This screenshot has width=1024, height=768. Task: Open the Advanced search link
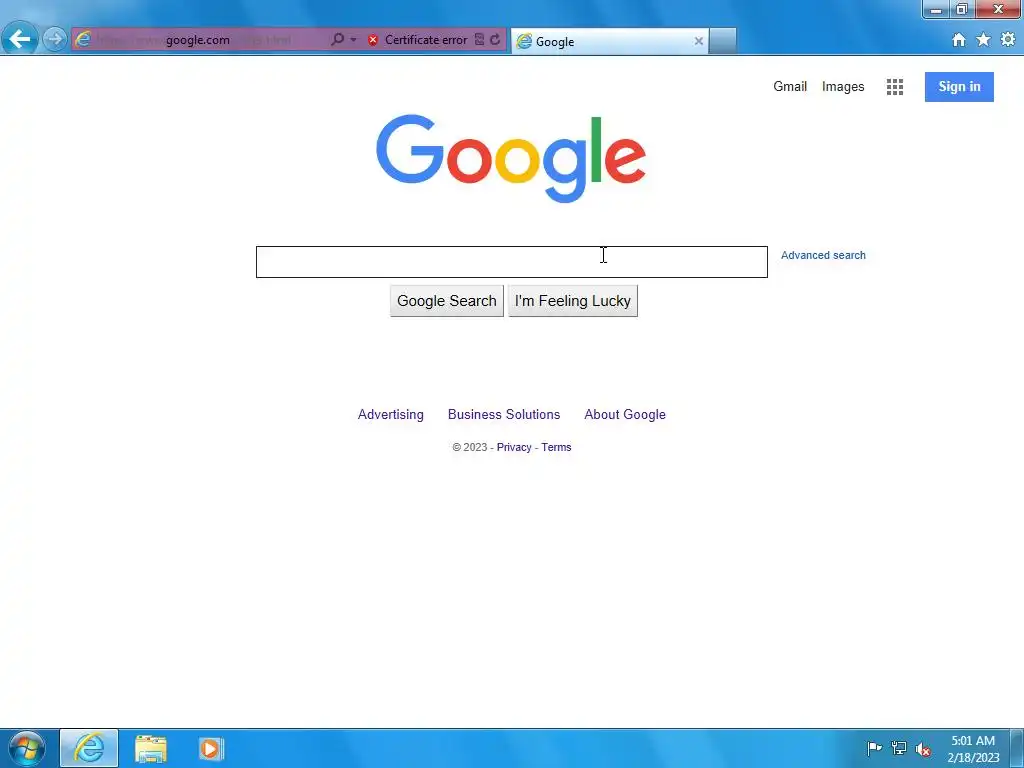823,255
